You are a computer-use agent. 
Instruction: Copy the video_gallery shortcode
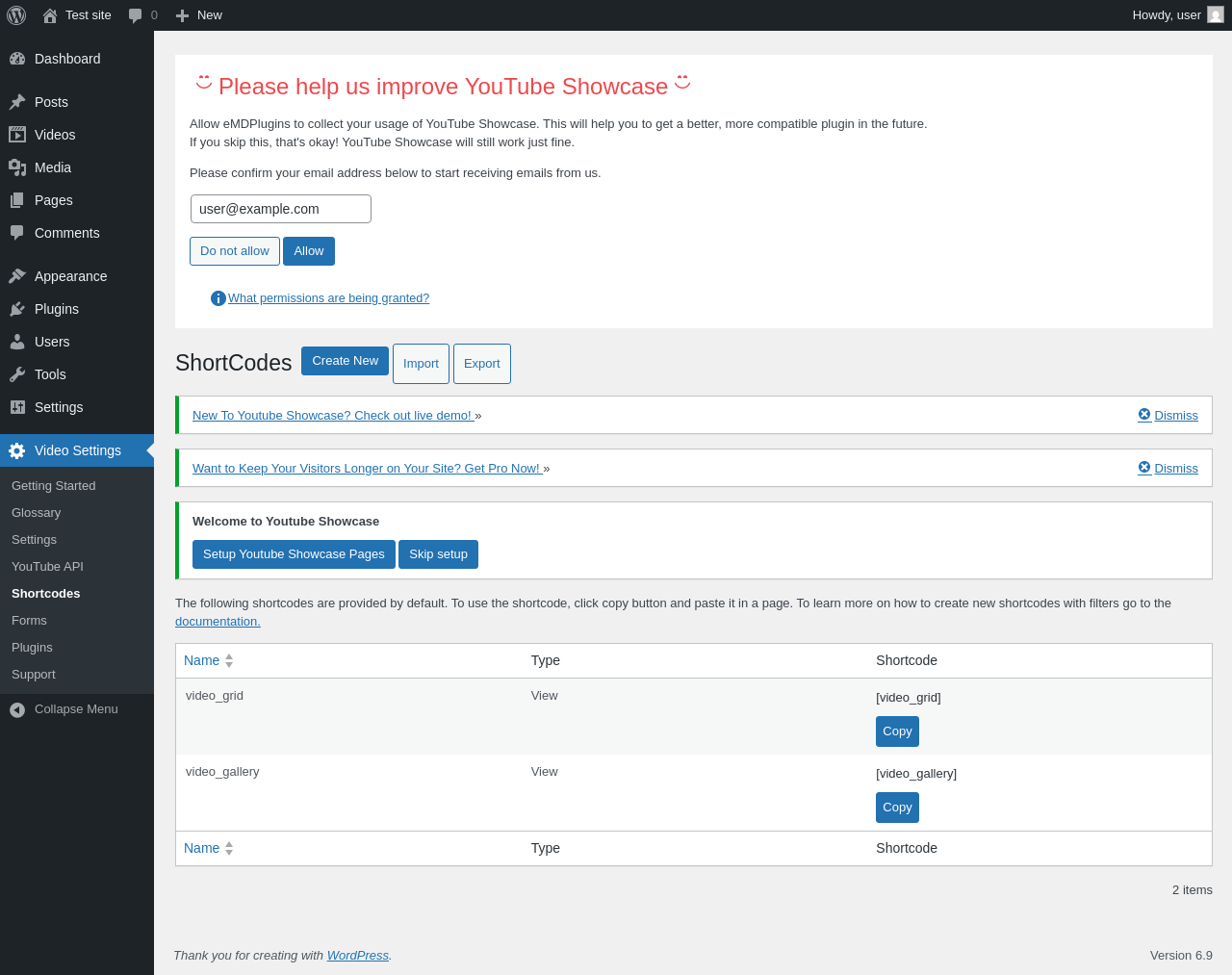897,808
